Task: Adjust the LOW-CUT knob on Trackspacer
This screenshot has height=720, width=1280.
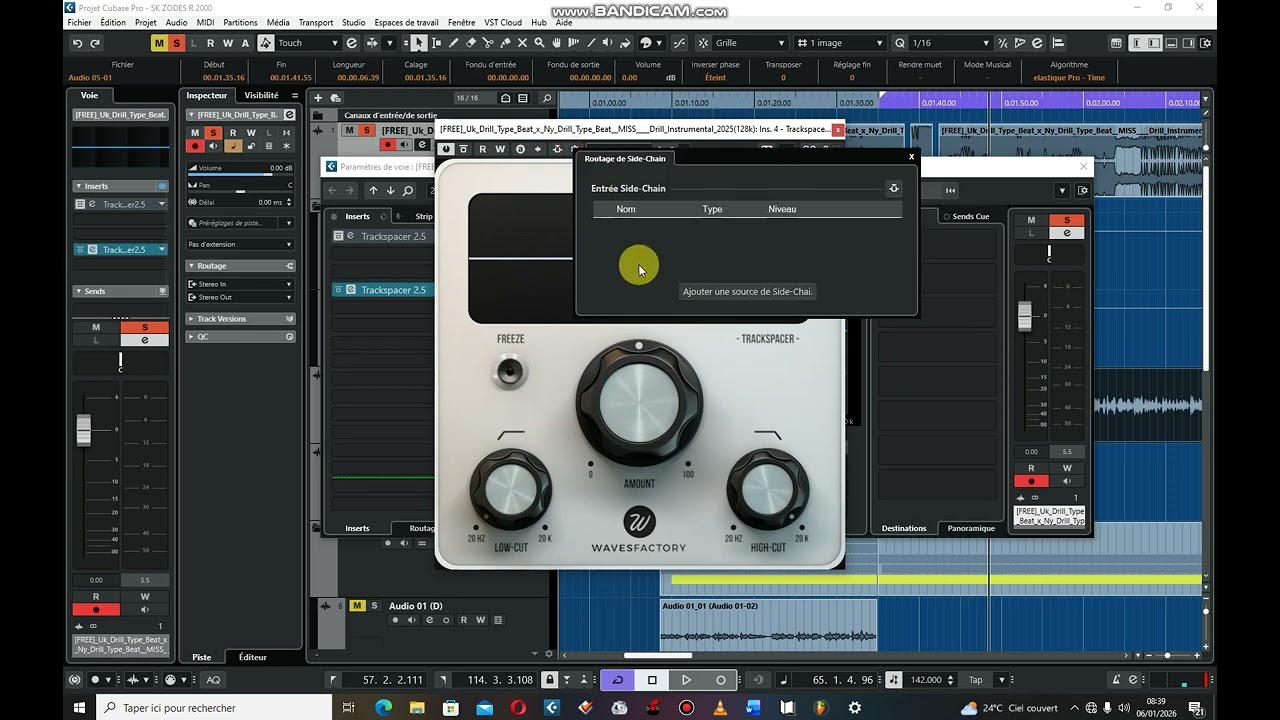Action: pos(510,488)
